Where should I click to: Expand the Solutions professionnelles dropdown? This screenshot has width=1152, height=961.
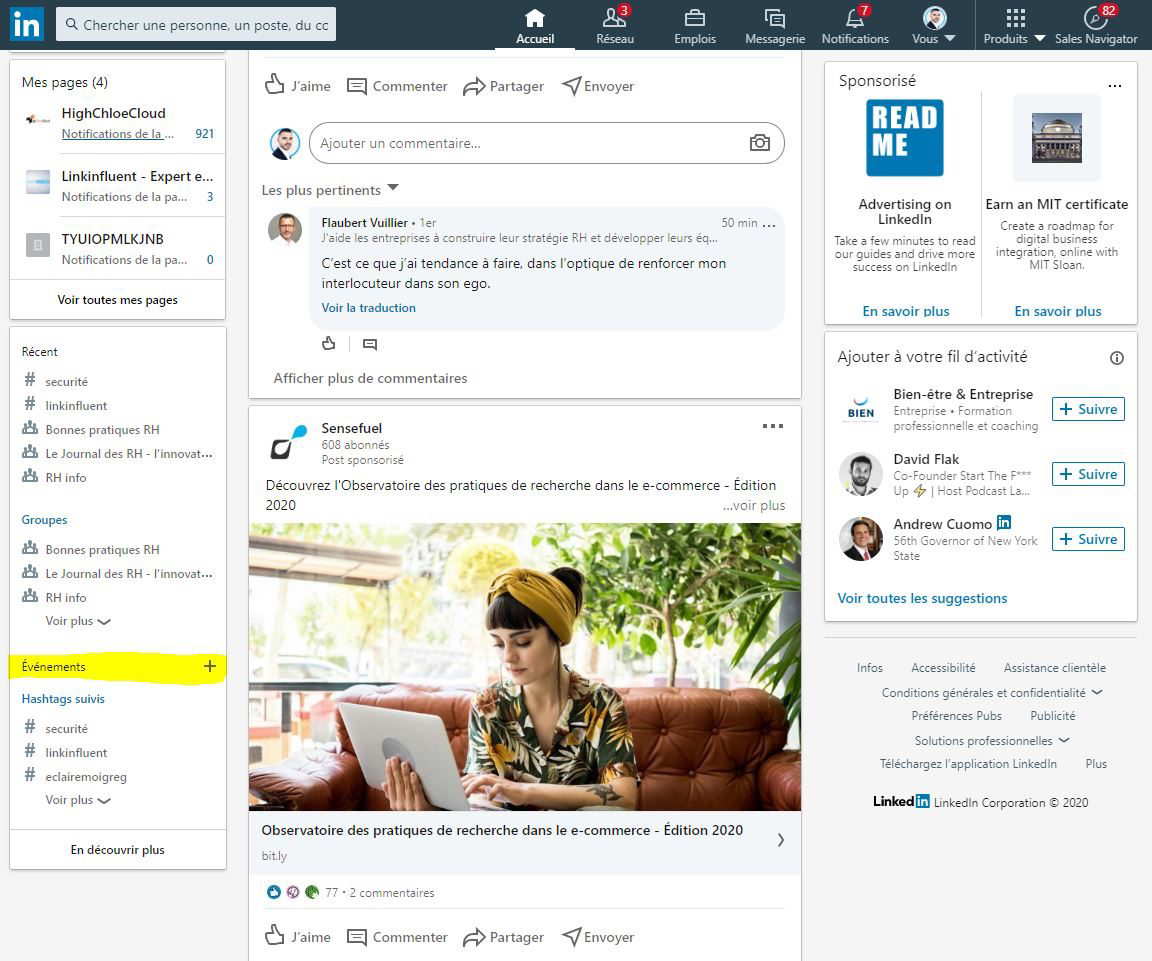(x=992, y=741)
